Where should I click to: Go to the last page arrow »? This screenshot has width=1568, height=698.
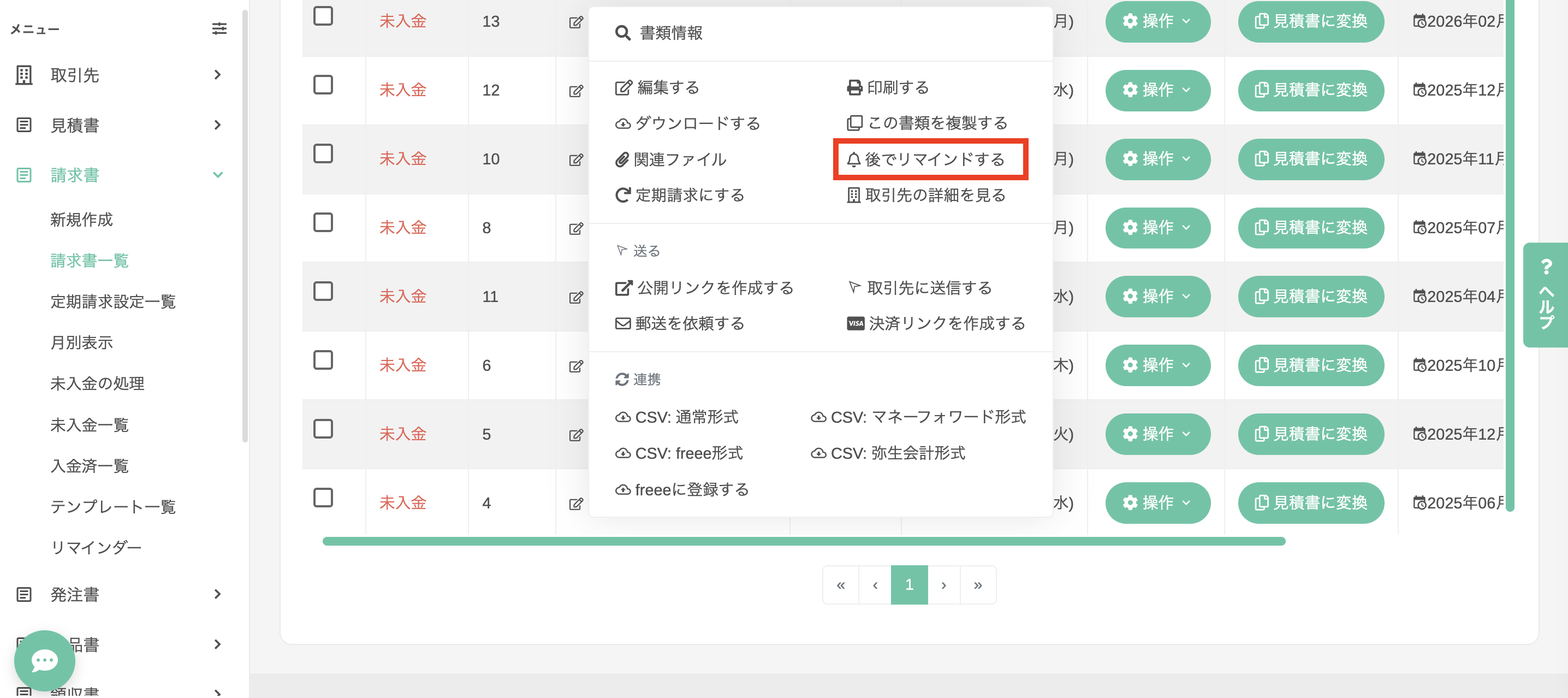point(978,585)
